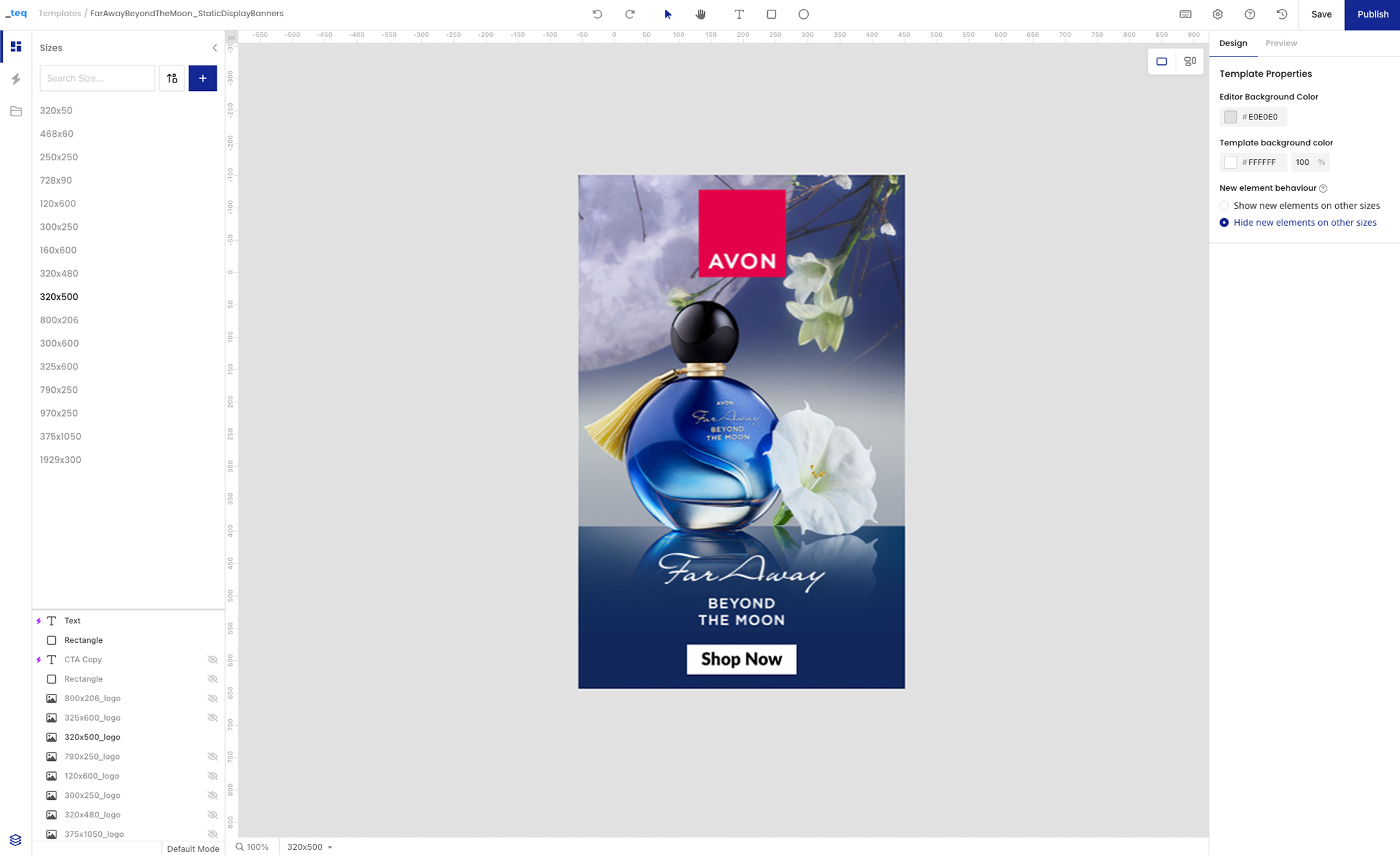Open version history clock icon

pyautogui.click(x=1282, y=14)
